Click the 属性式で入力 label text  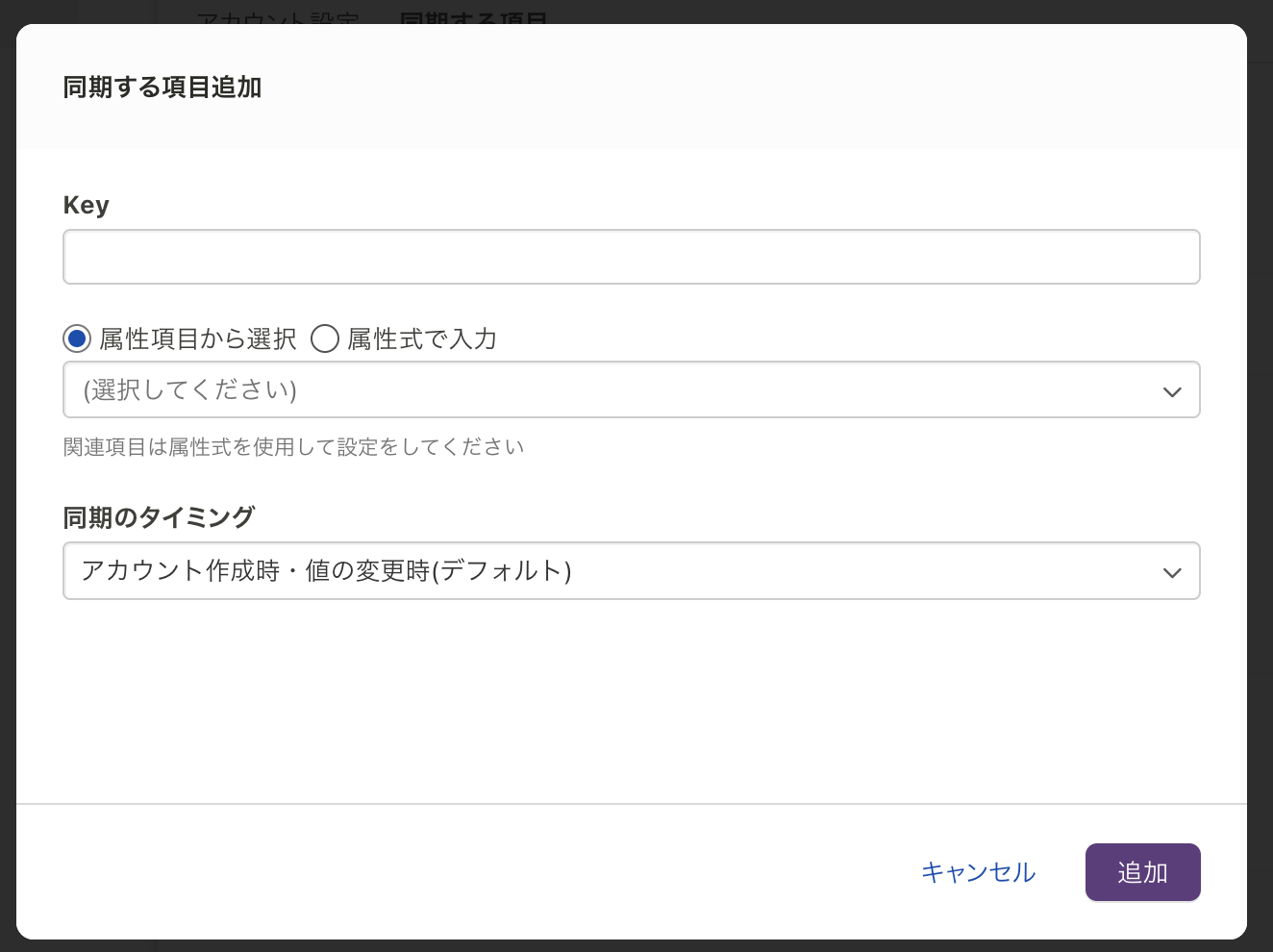coord(422,338)
